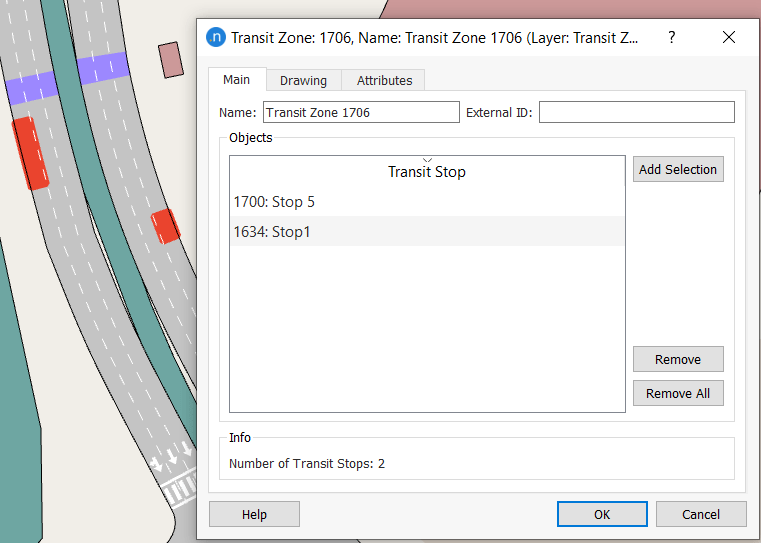The height and width of the screenshot is (543, 761).
Task: Click the External ID input field
Action: [637, 112]
